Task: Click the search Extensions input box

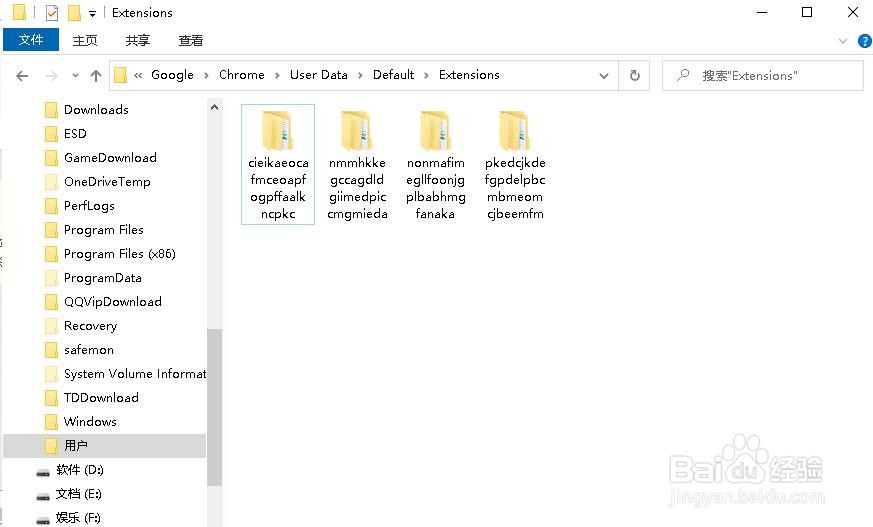Action: click(x=763, y=76)
